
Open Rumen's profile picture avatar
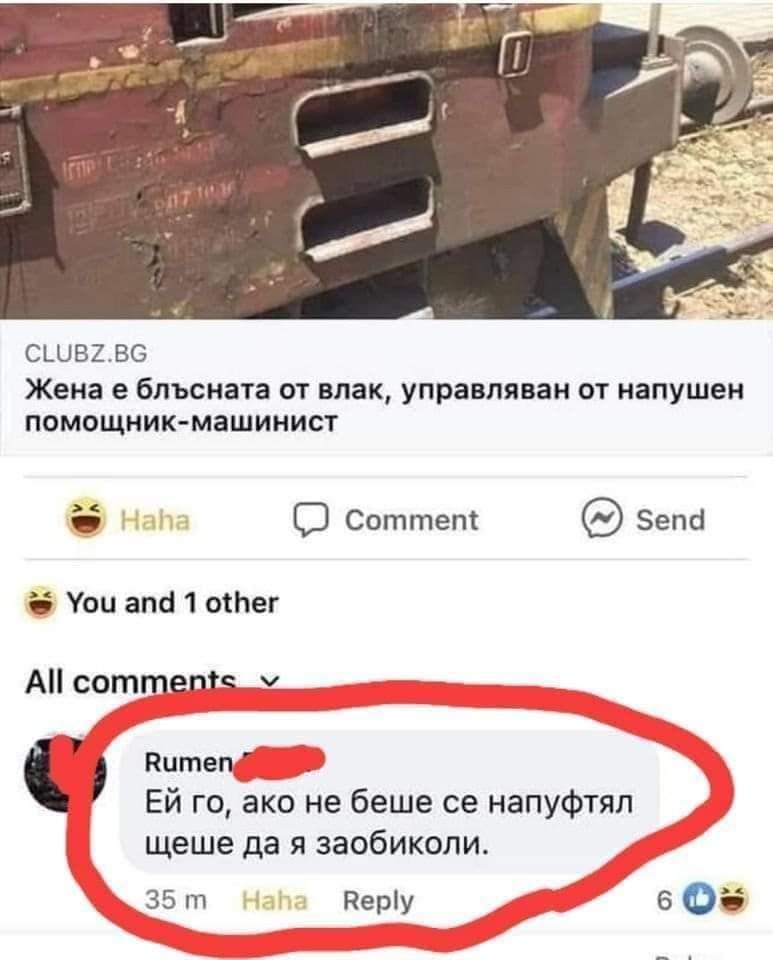[x=64, y=774]
